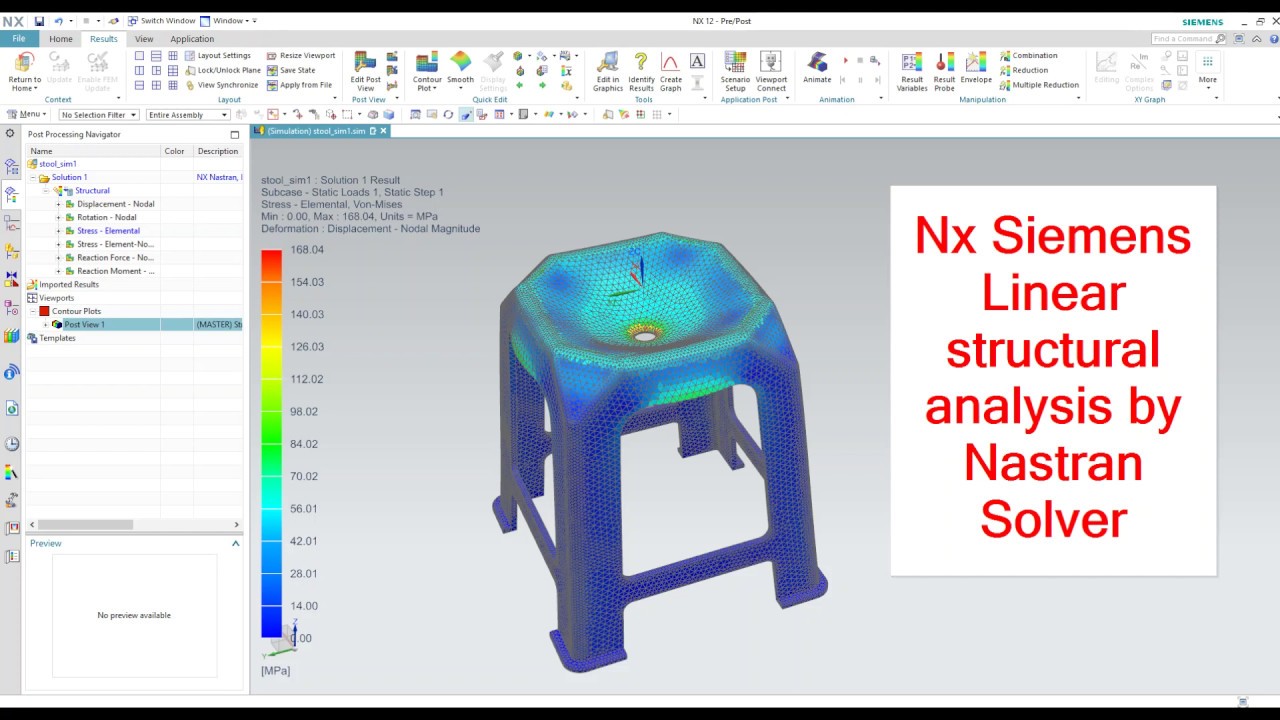Open the Application tab
Image resolution: width=1280 pixels, height=720 pixels.
pyautogui.click(x=192, y=39)
